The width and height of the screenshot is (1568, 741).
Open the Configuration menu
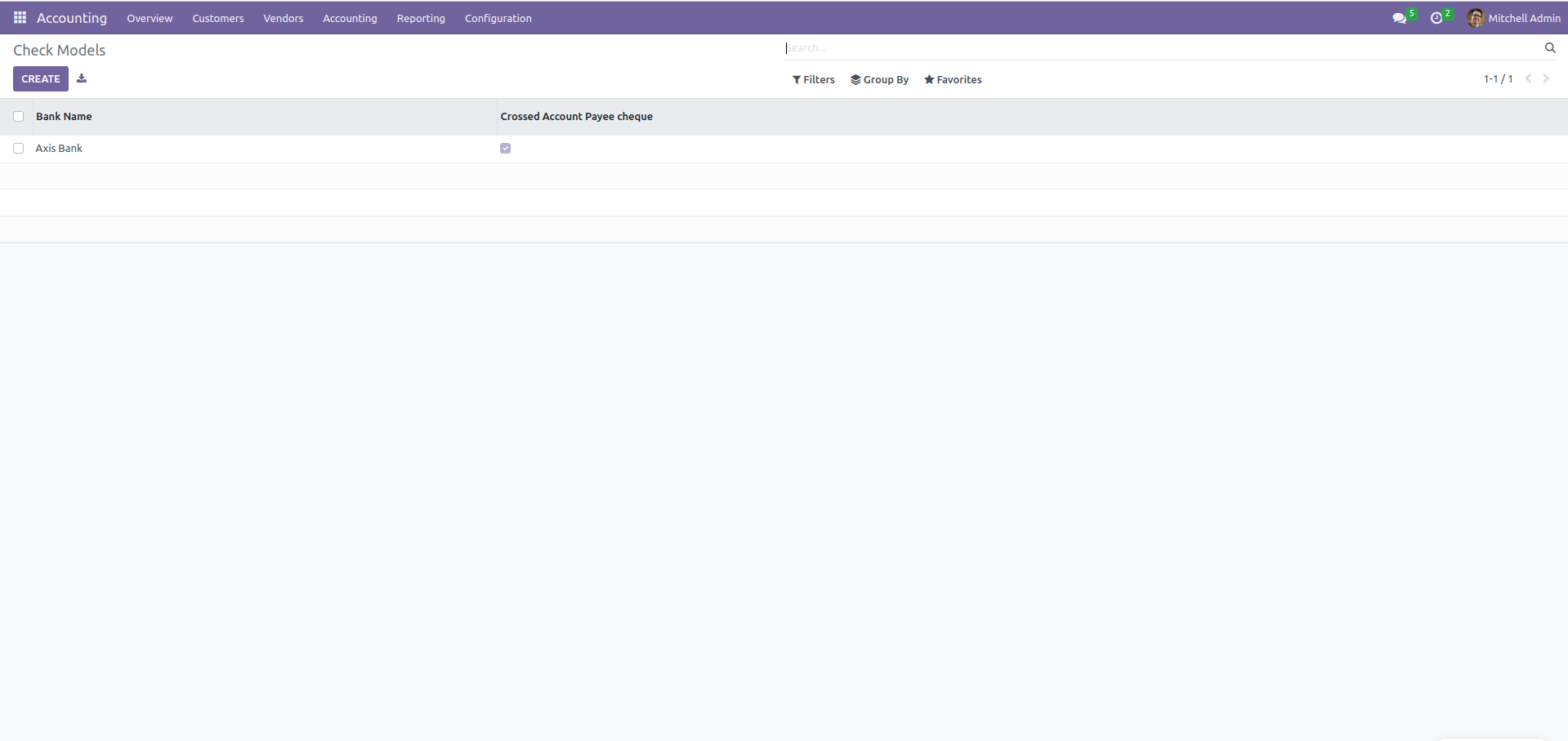tap(498, 18)
